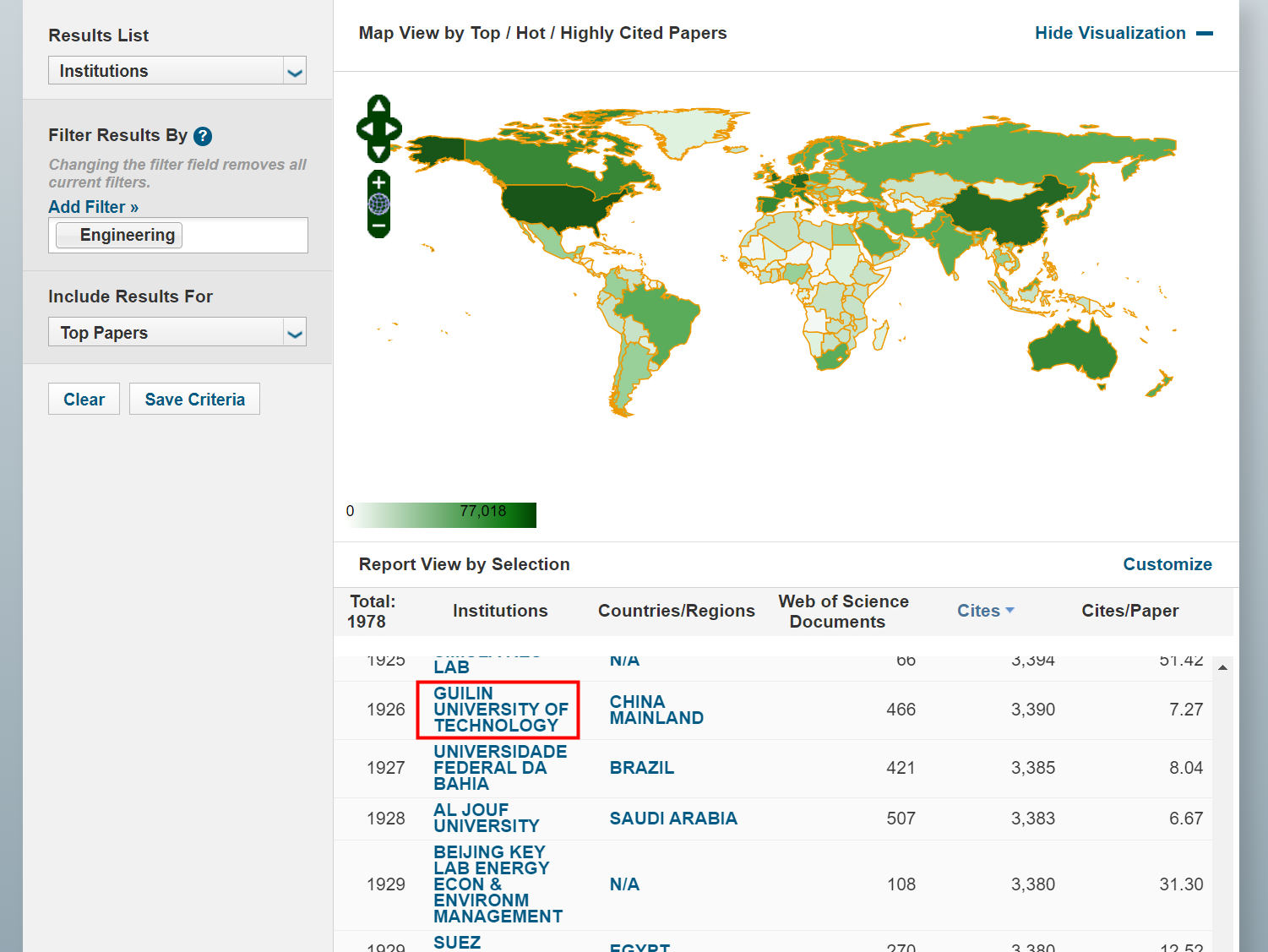Open Customize for the report view
The width and height of the screenshot is (1268, 952).
pos(1167,564)
